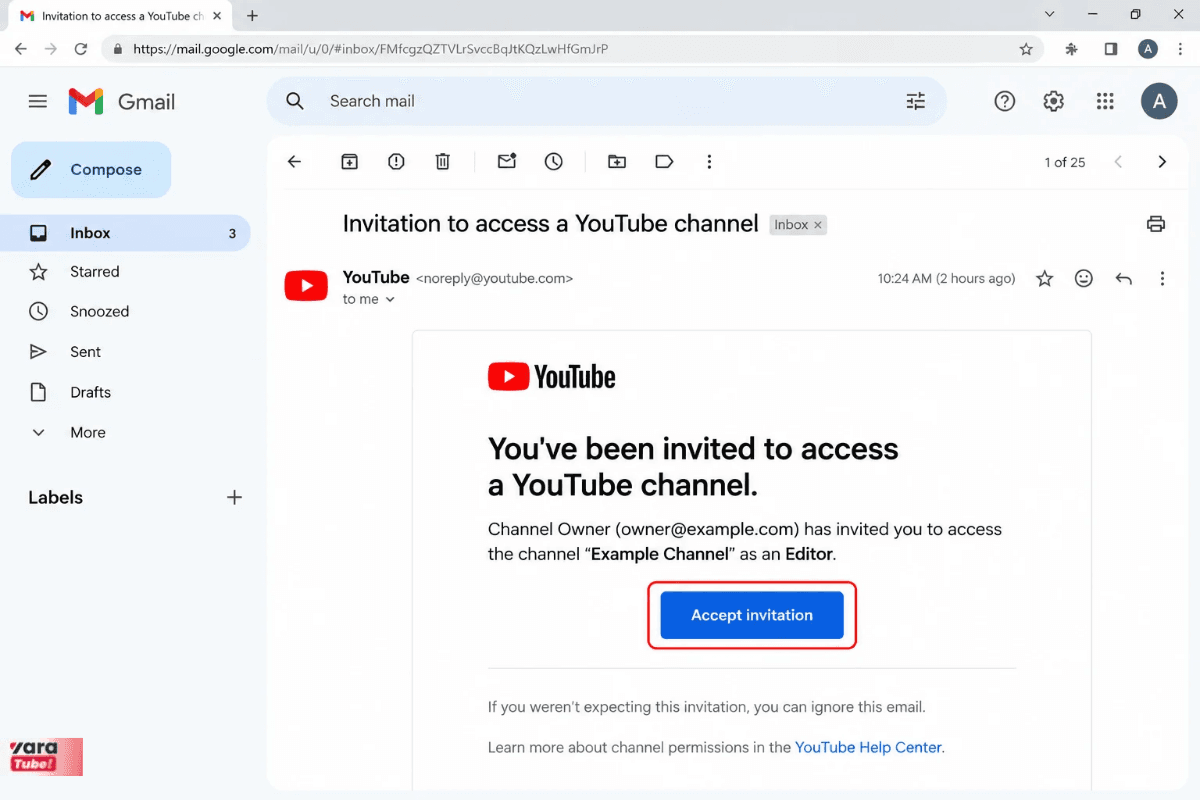Click the Search mail field
Image resolution: width=1200 pixels, height=800 pixels.
(x=606, y=101)
